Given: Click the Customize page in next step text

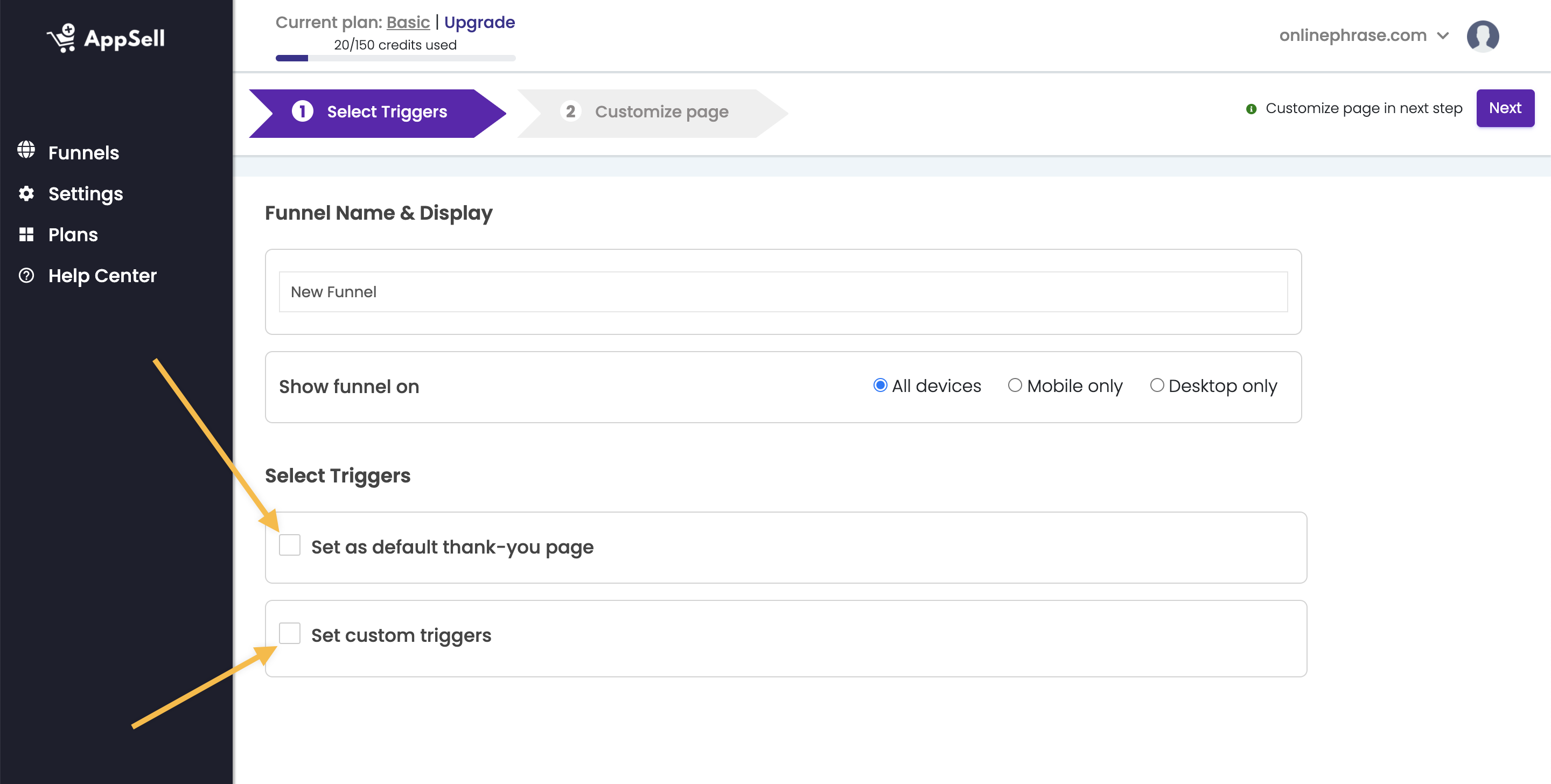Looking at the screenshot, I should coord(1364,108).
